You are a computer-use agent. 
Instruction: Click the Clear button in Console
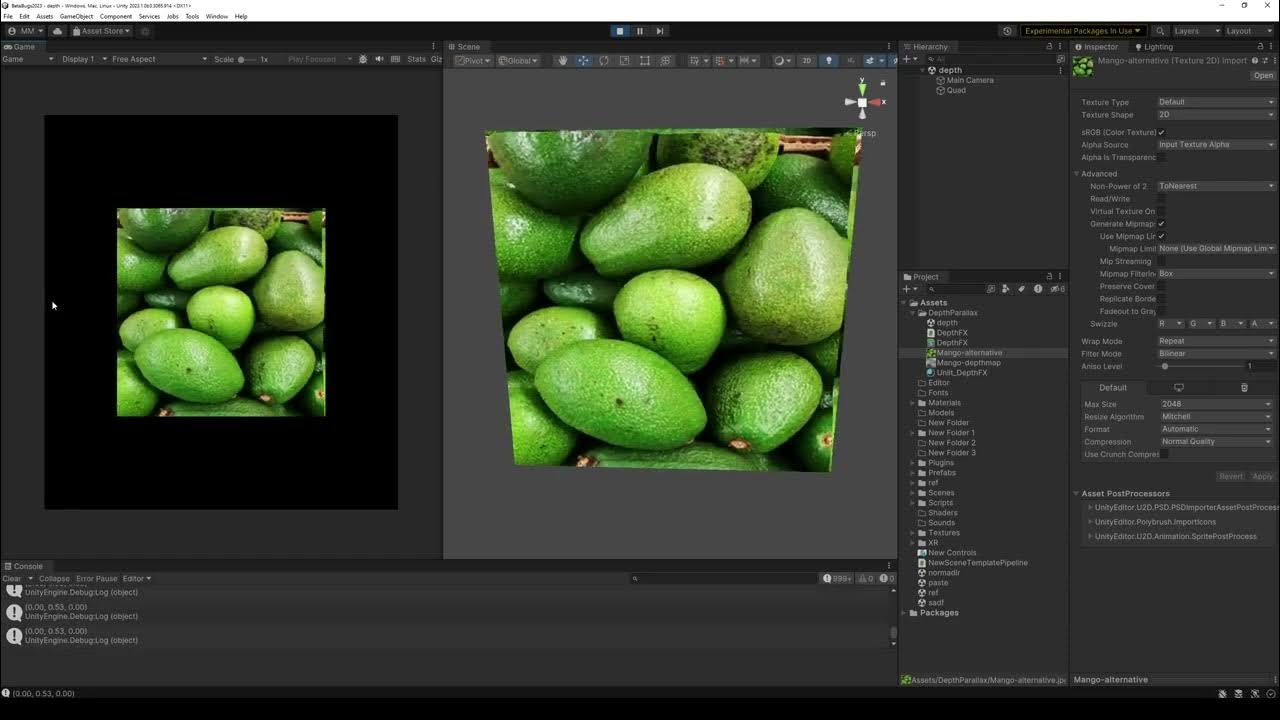click(12, 578)
